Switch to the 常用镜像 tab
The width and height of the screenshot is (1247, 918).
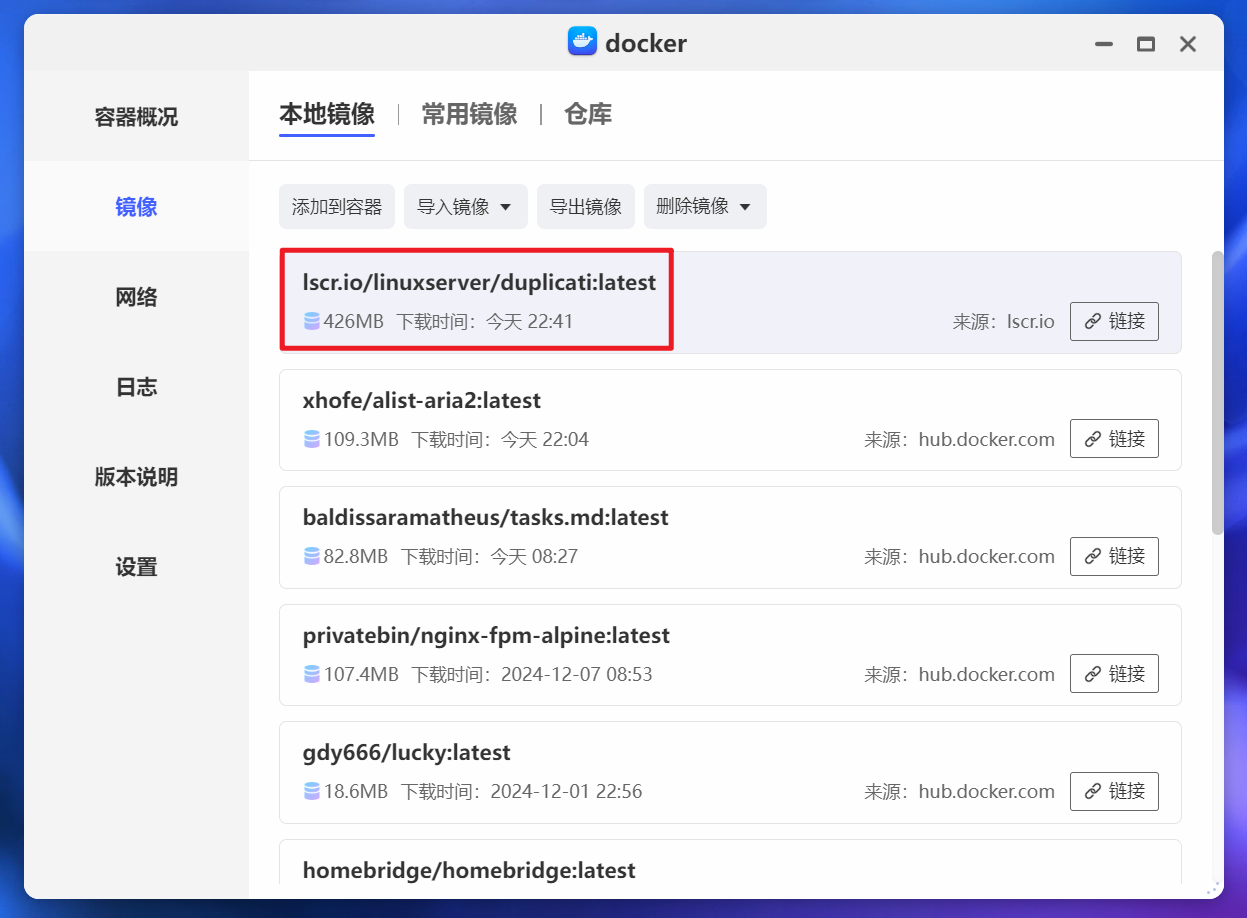click(x=469, y=114)
